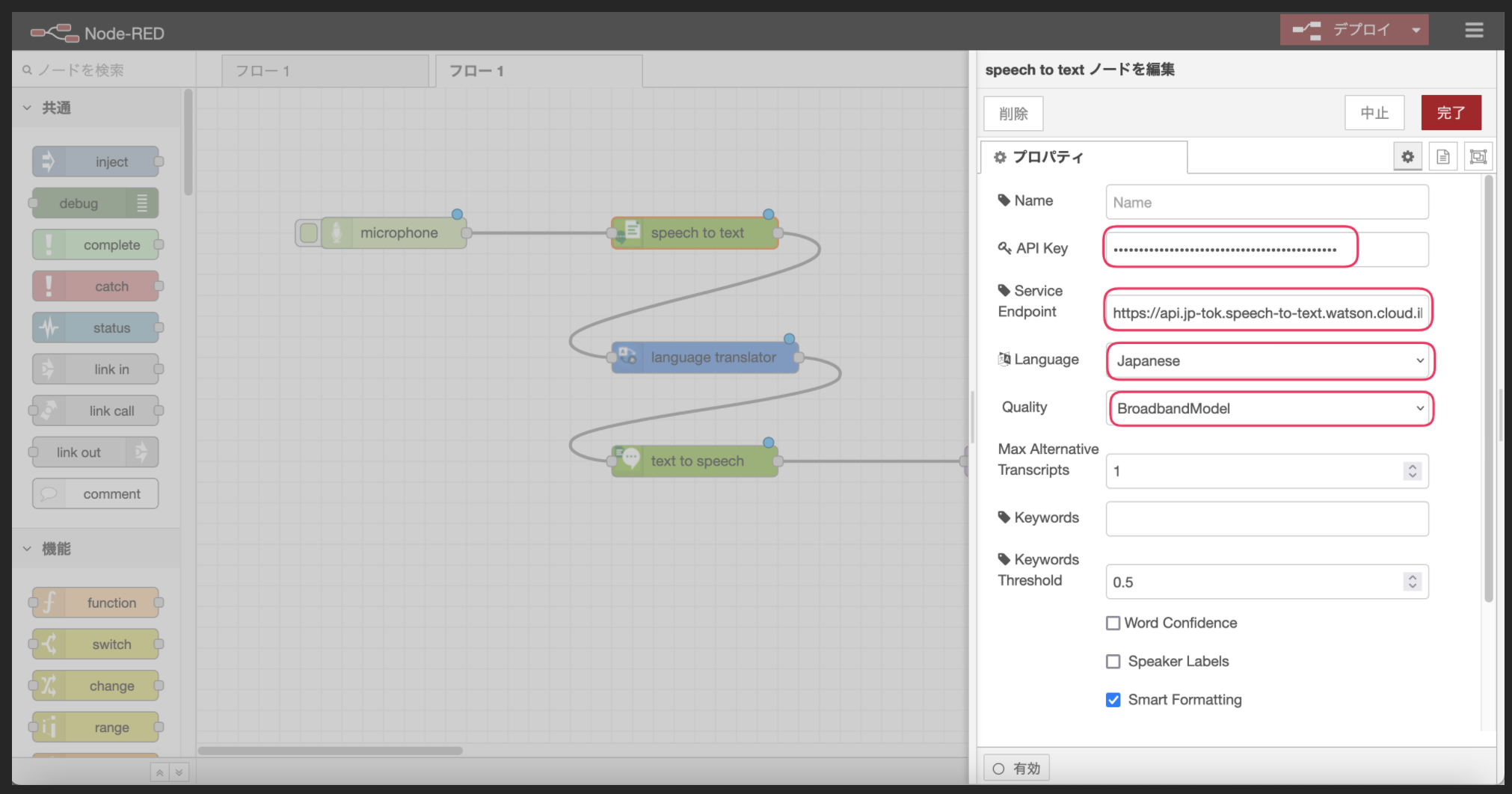Pick the range node from palette
The image size is (1512, 794).
[96, 727]
